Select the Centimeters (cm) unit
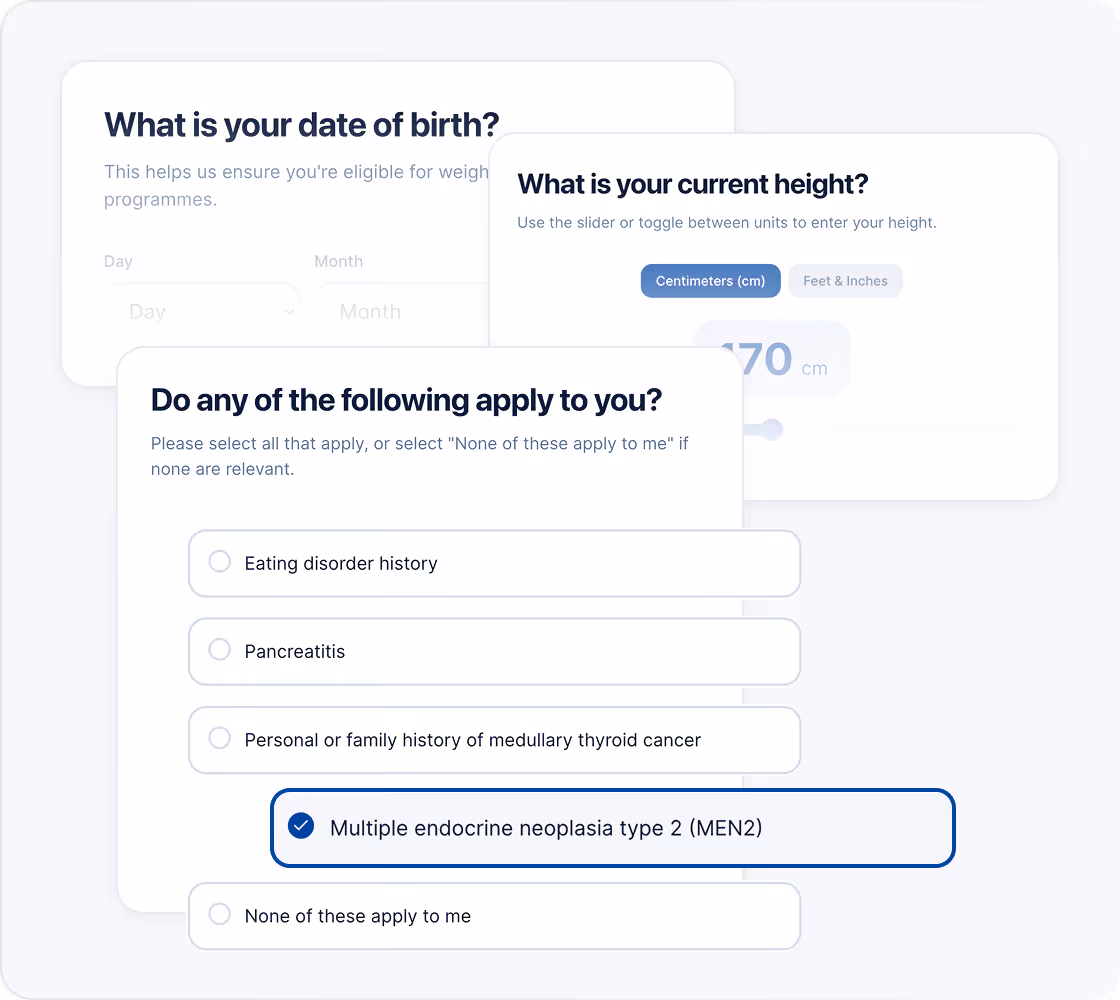Viewport: 1120px width, 1000px height. pyautogui.click(x=710, y=281)
